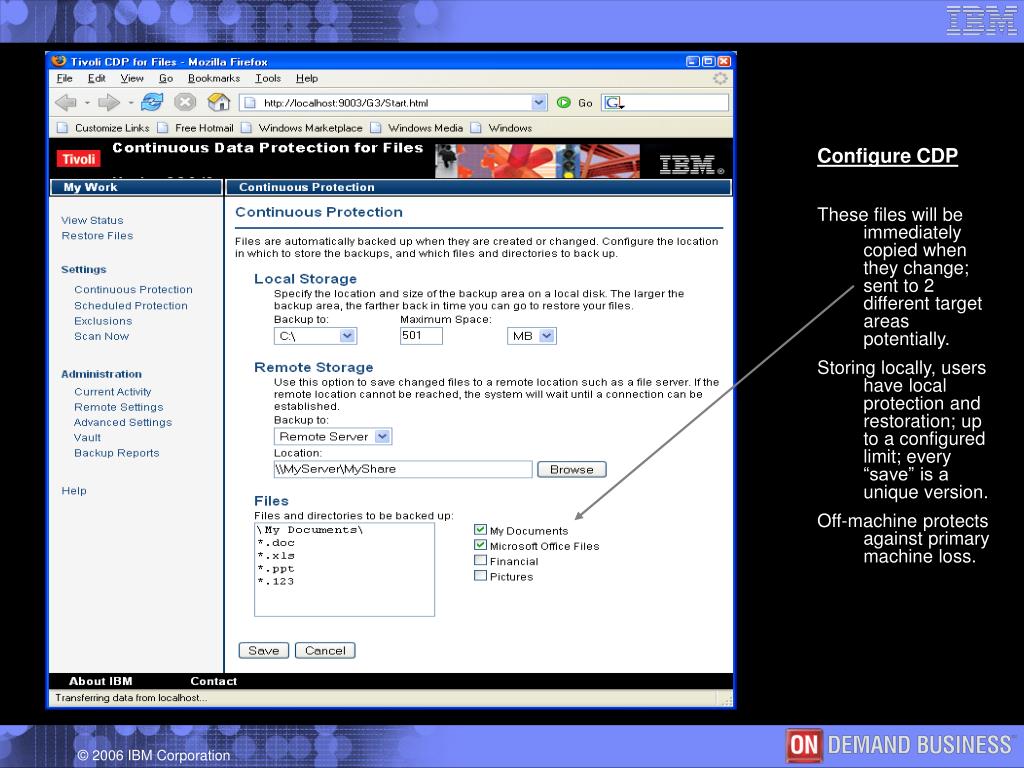
Task: Click the Firefox activity throbber icon
Action: (x=720, y=78)
